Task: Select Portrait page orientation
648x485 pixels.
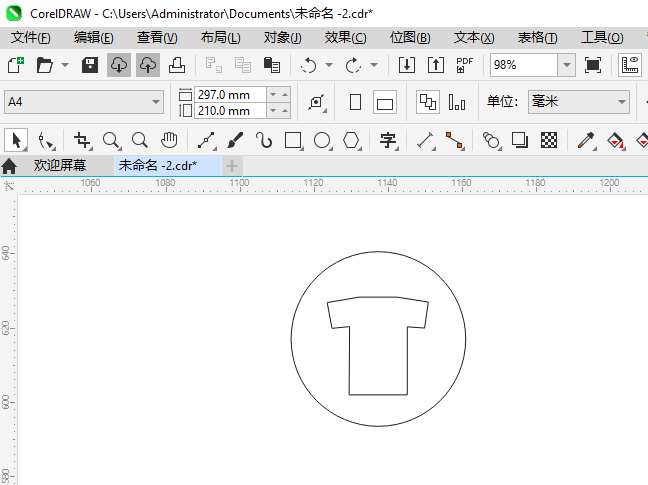Action: pos(355,102)
